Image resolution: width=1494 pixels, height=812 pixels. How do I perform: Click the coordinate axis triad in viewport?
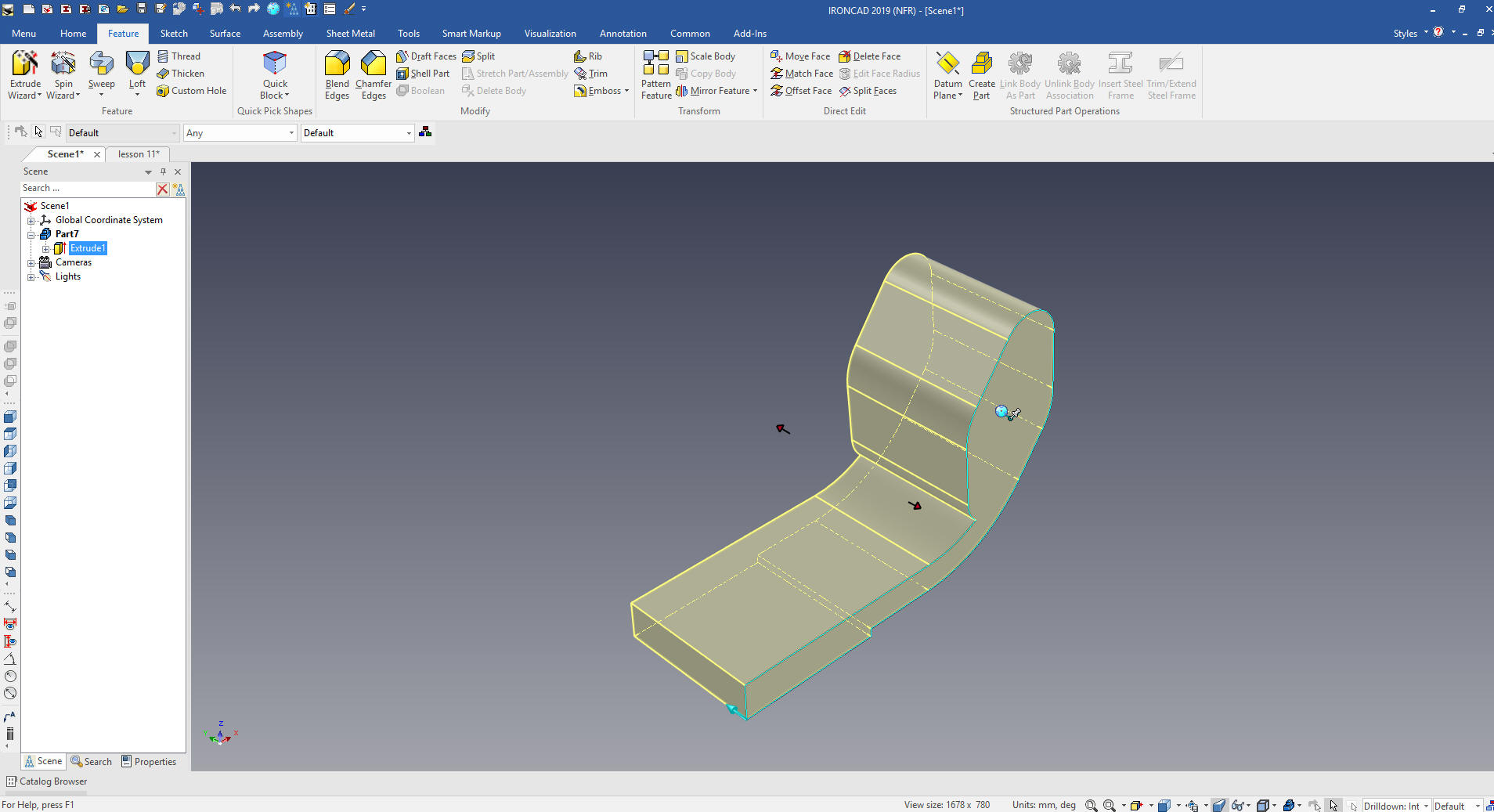(220, 734)
